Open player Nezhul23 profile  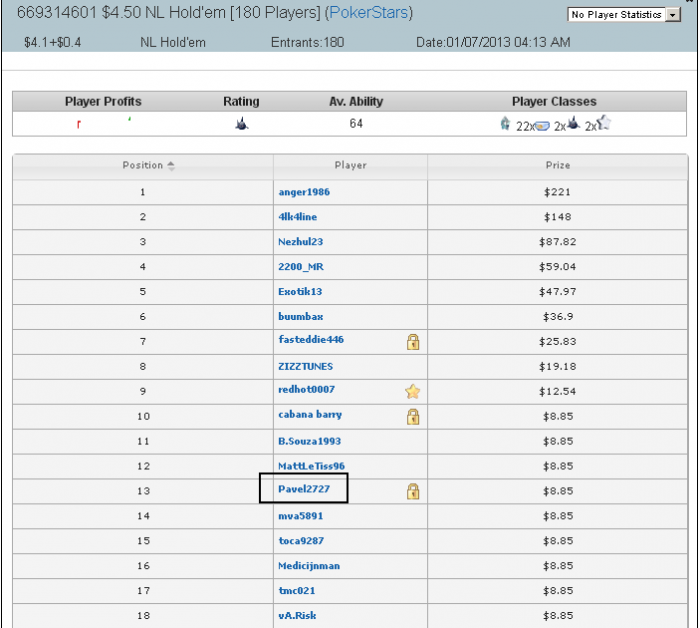300,242
